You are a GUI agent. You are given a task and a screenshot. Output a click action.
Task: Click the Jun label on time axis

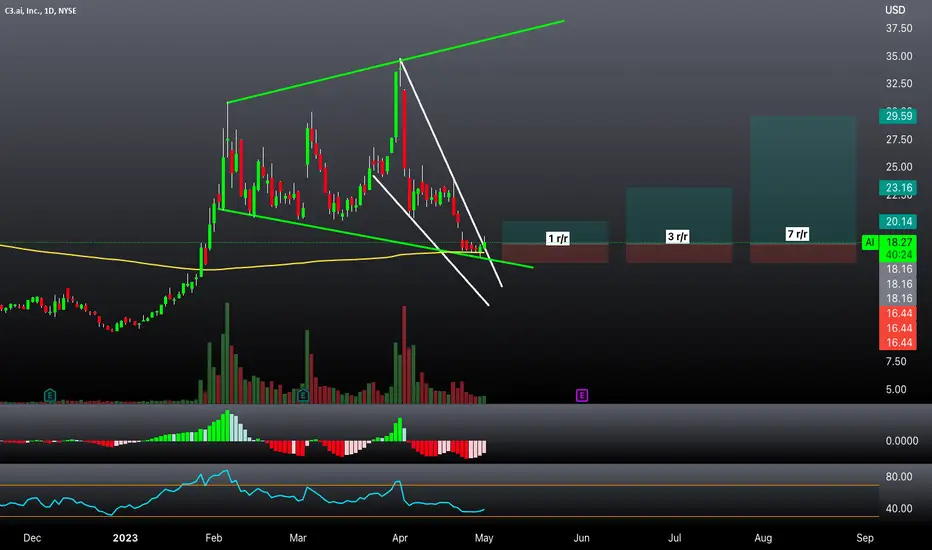pos(581,538)
